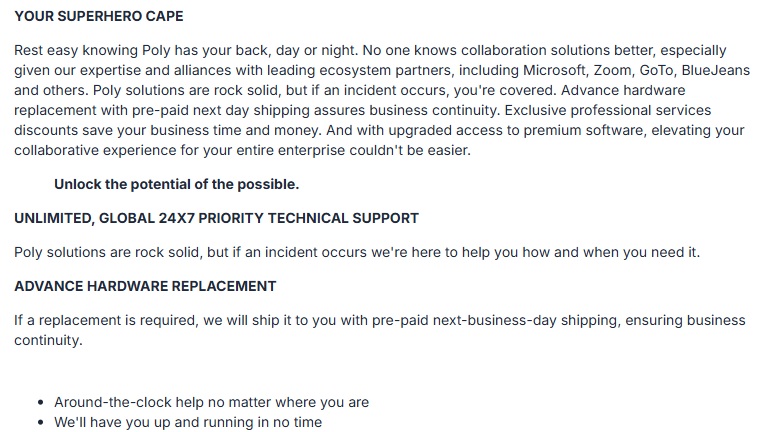Image resolution: width=763 pixels, height=432 pixels.
Task: Click the sentence ending with when you need it
Action: point(357,252)
